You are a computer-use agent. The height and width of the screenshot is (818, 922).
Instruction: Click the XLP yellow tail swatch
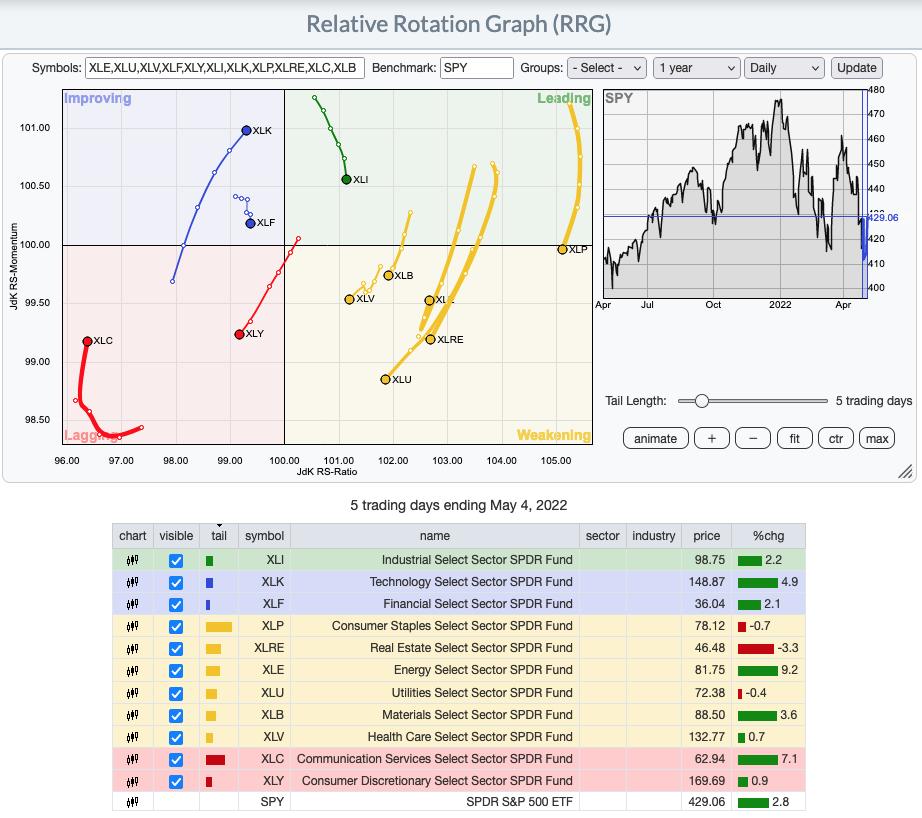click(219, 627)
